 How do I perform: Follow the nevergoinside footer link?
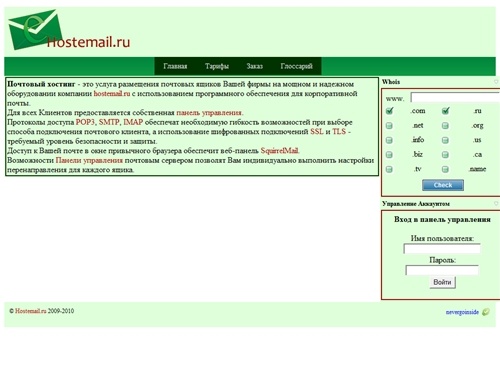(x=462, y=312)
